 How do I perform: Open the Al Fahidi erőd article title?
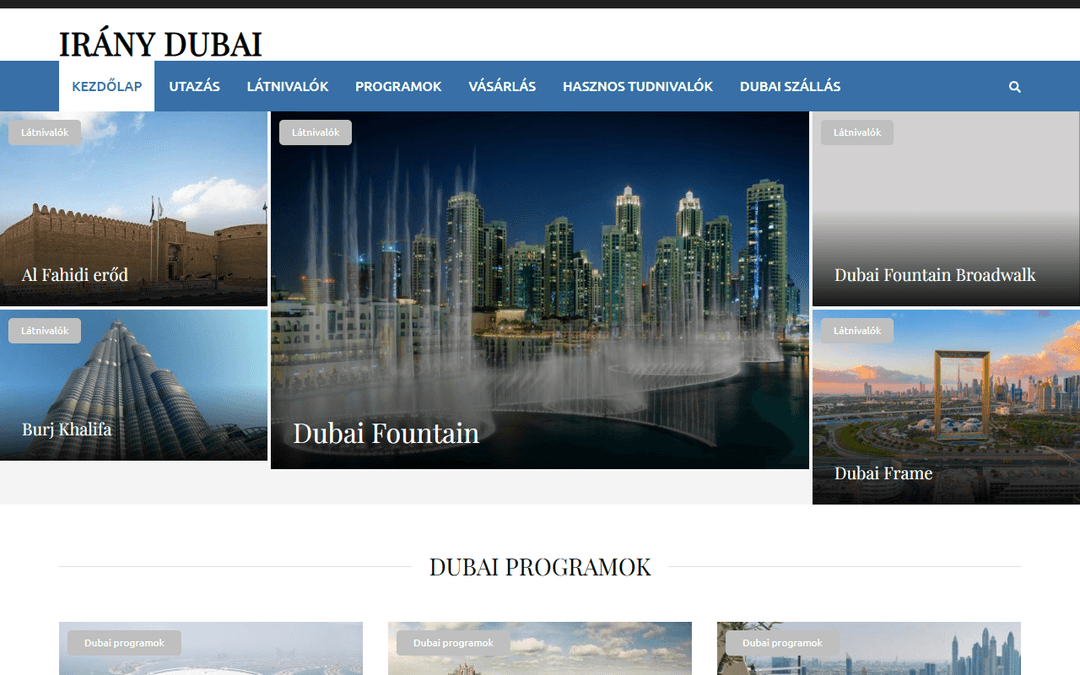pos(75,275)
